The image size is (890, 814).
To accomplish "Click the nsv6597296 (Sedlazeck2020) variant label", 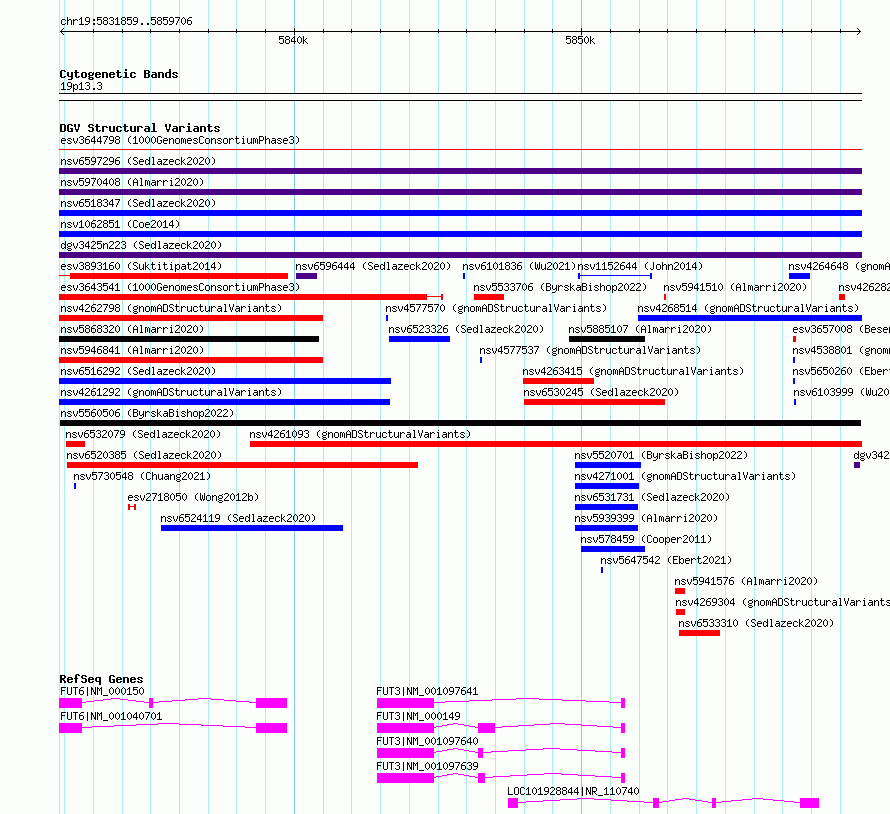I will pyautogui.click(x=138, y=161).
